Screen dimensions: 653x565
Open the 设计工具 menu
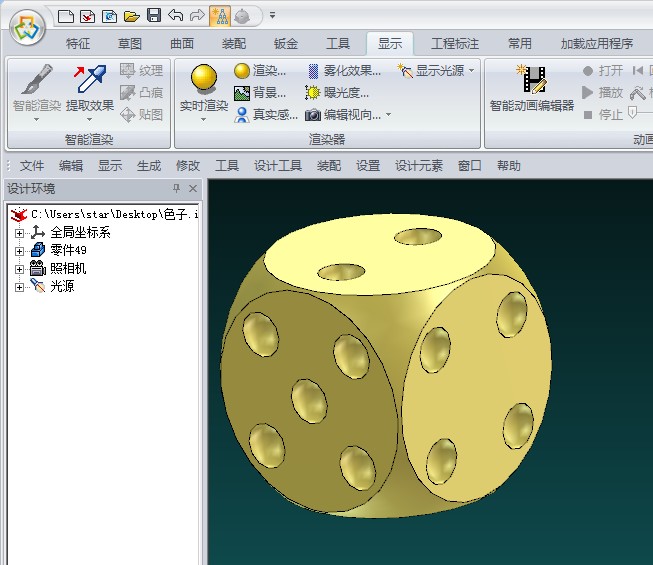pos(278,166)
